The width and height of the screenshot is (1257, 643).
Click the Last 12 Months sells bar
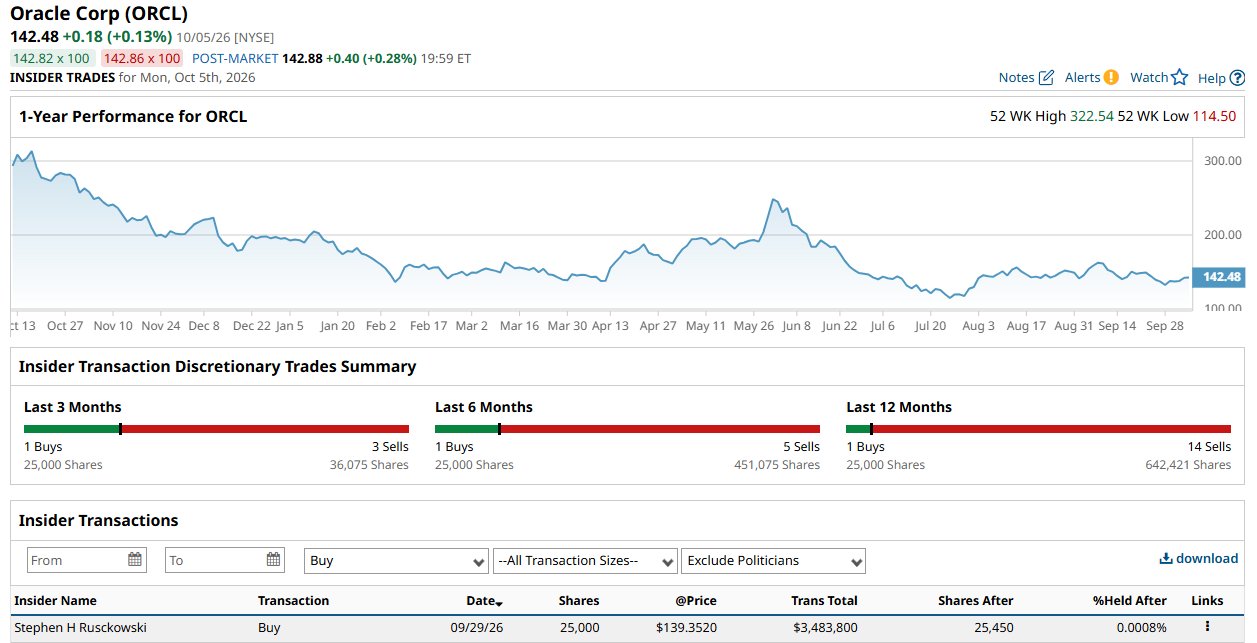[1051, 429]
